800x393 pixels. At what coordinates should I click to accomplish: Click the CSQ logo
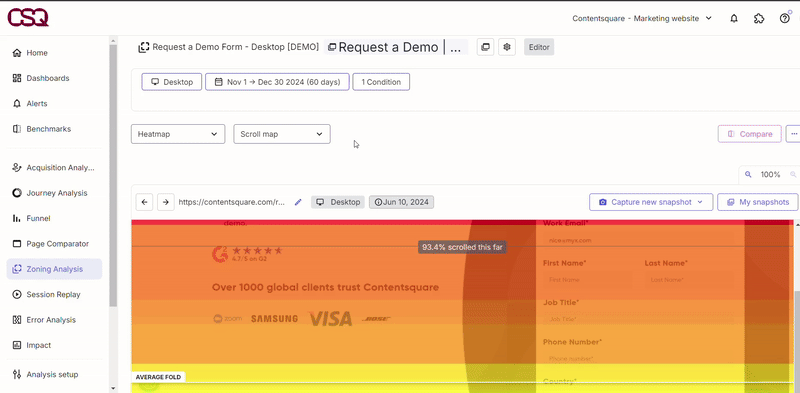click(28, 18)
